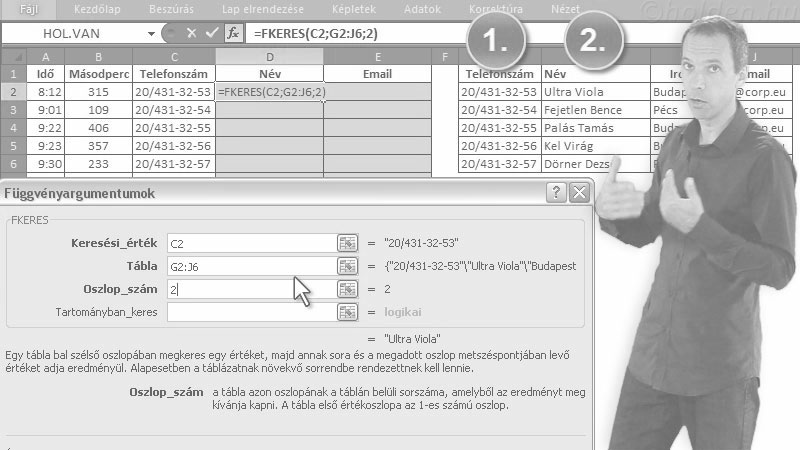The image size is (800, 450).
Task: Click column C cell 20/431-32-54
Action: (174, 110)
